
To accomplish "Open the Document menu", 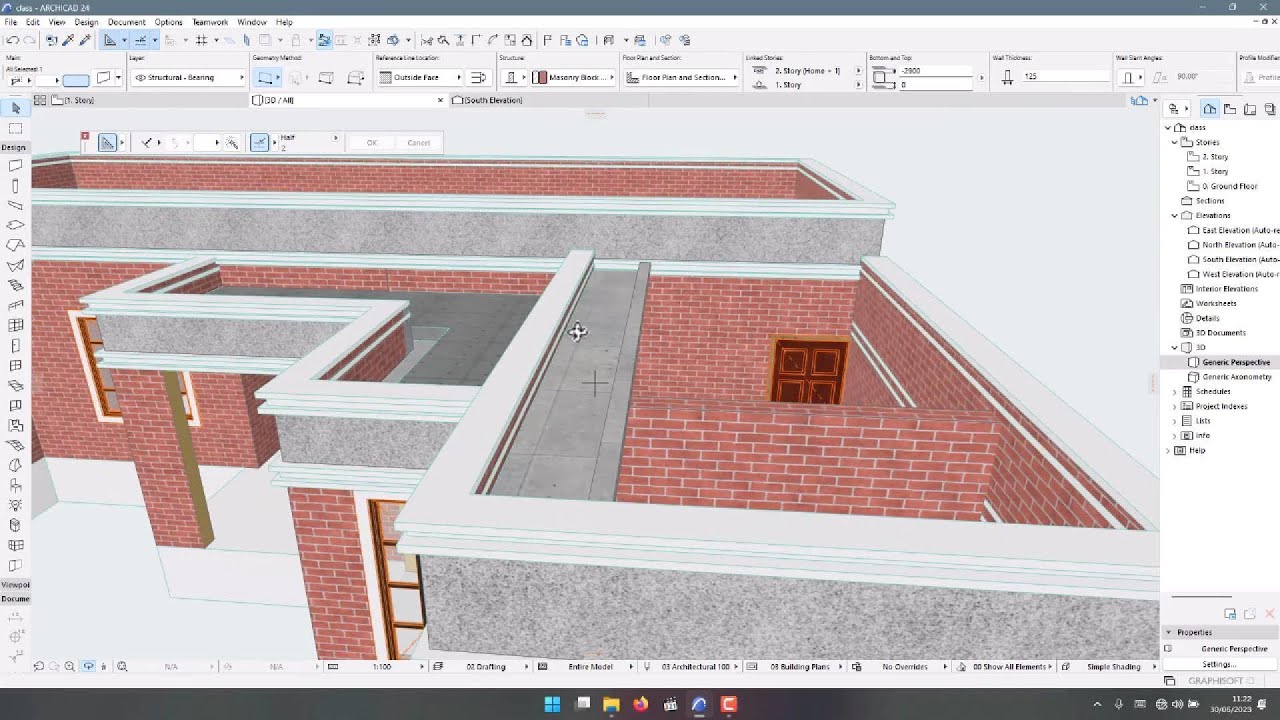I will [x=126, y=22].
